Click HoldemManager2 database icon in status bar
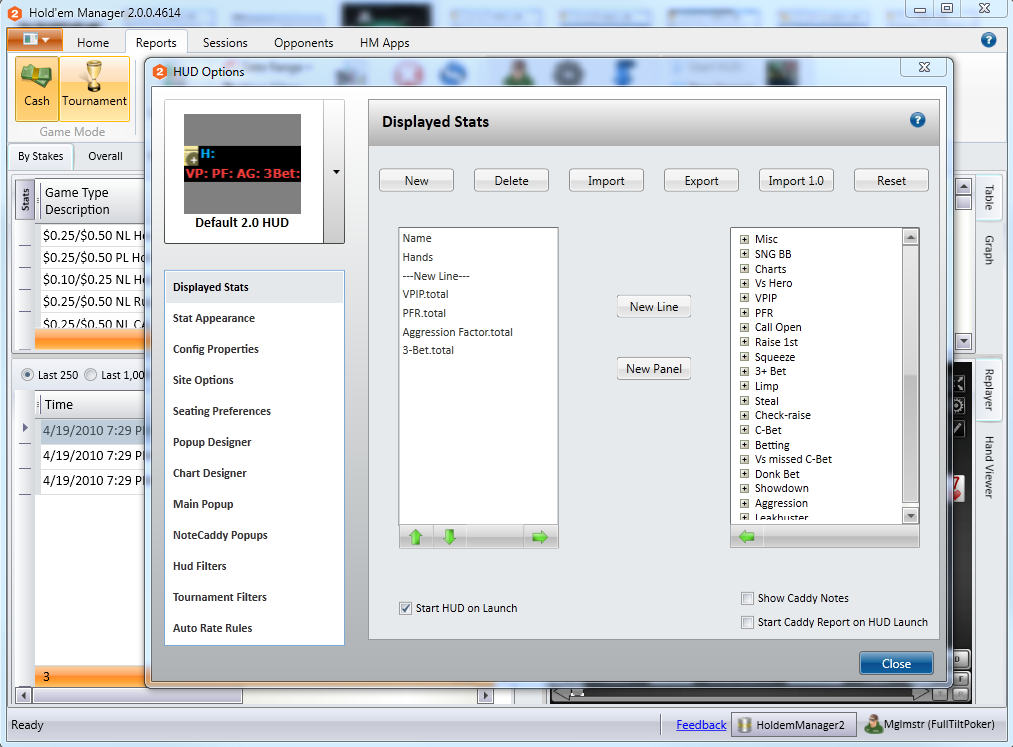The width and height of the screenshot is (1013, 747). click(744, 725)
